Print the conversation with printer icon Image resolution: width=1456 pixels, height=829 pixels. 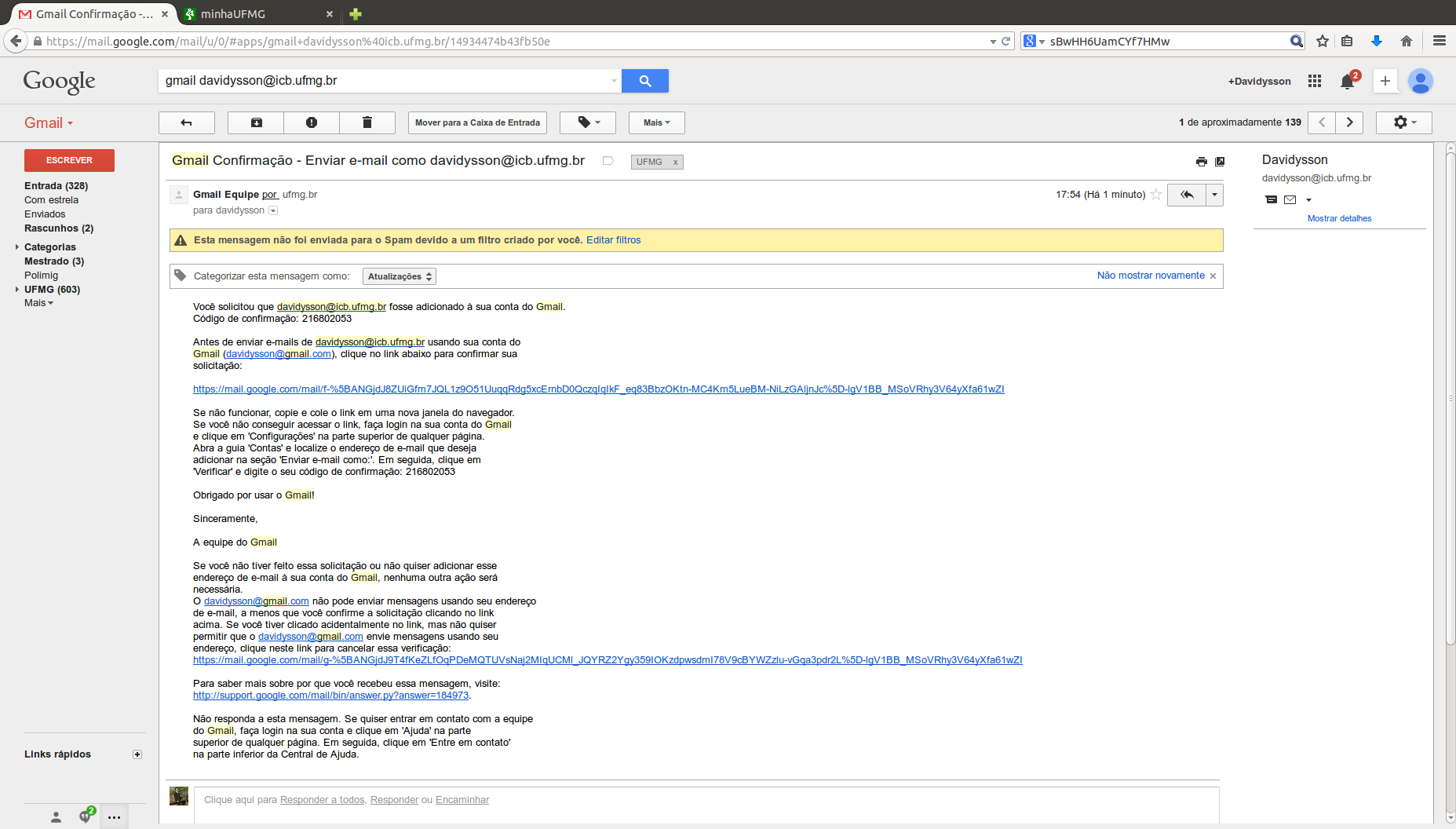[x=1201, y=162]
